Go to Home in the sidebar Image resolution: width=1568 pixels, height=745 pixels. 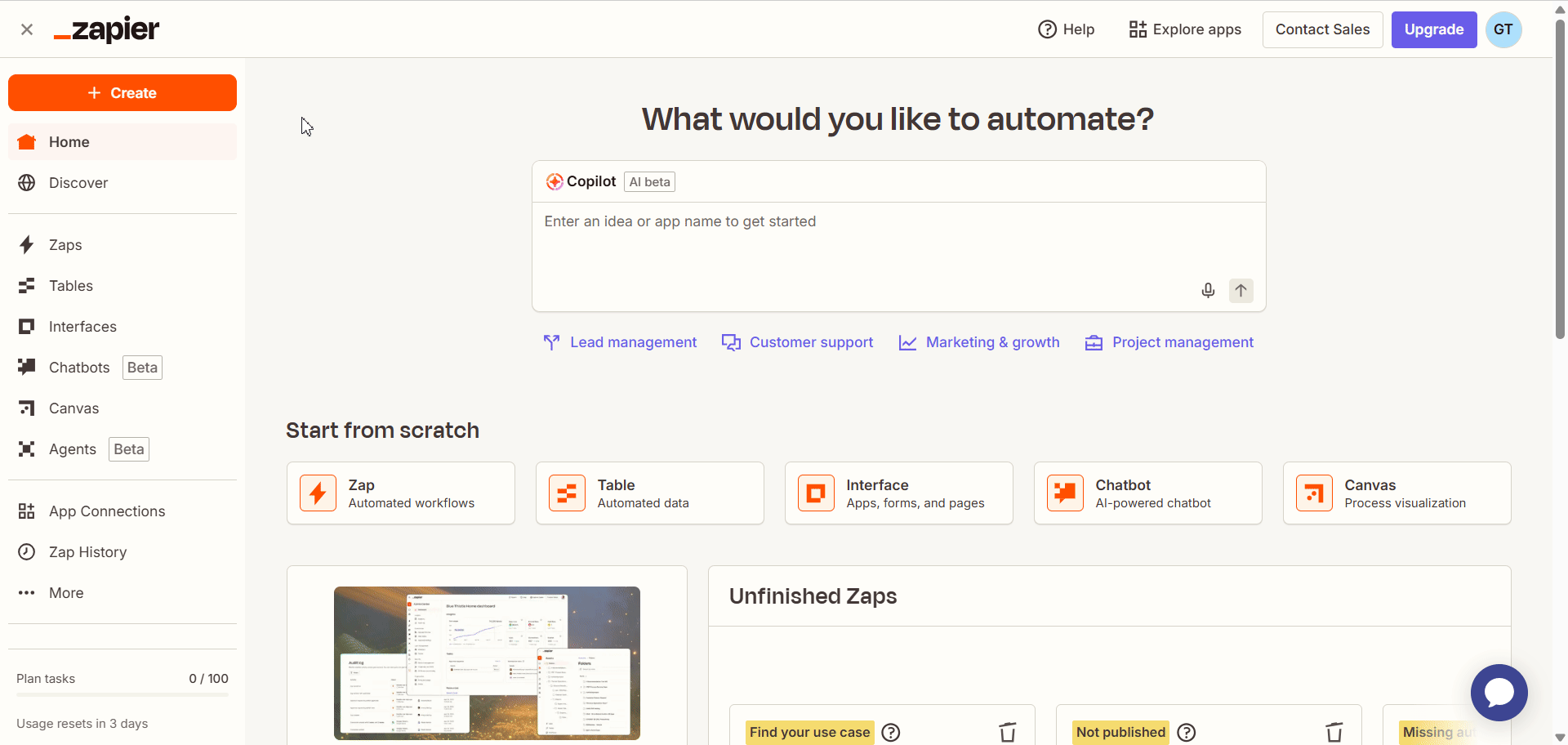coord(122,142)
